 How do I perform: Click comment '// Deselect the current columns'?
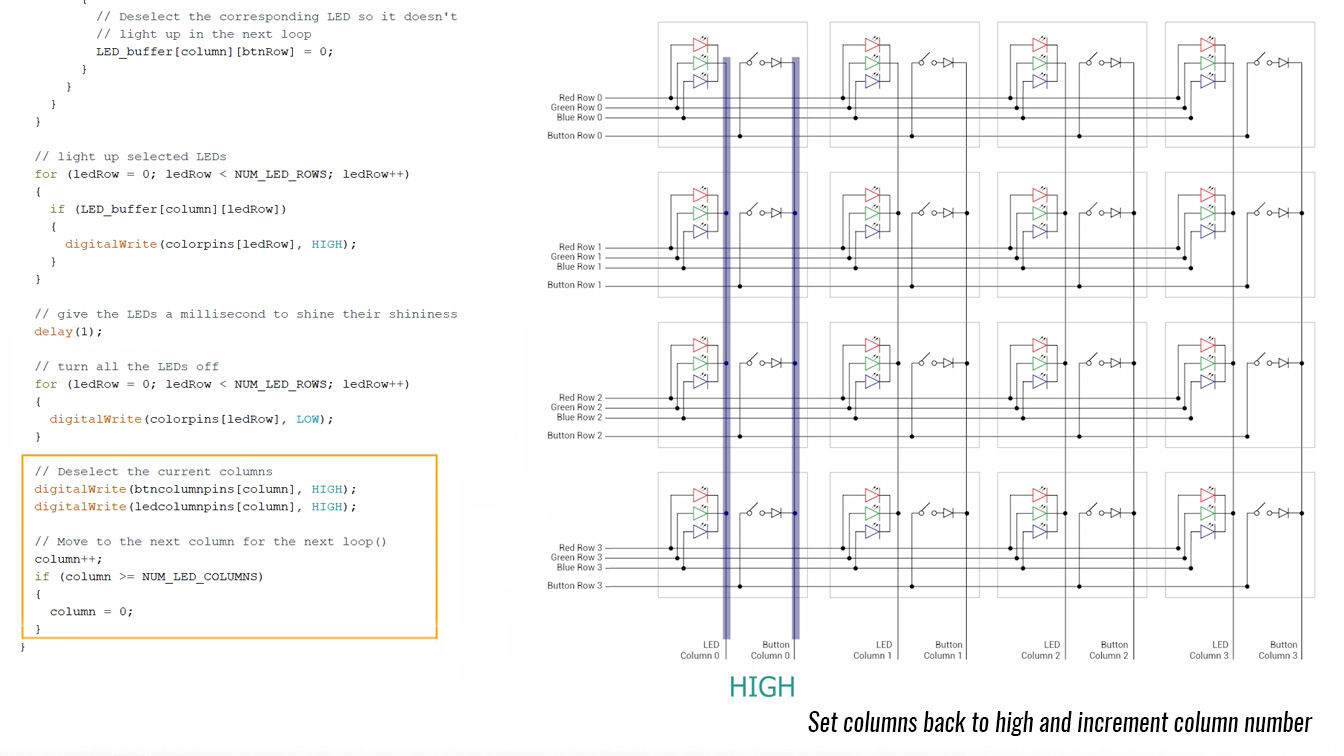153,471
